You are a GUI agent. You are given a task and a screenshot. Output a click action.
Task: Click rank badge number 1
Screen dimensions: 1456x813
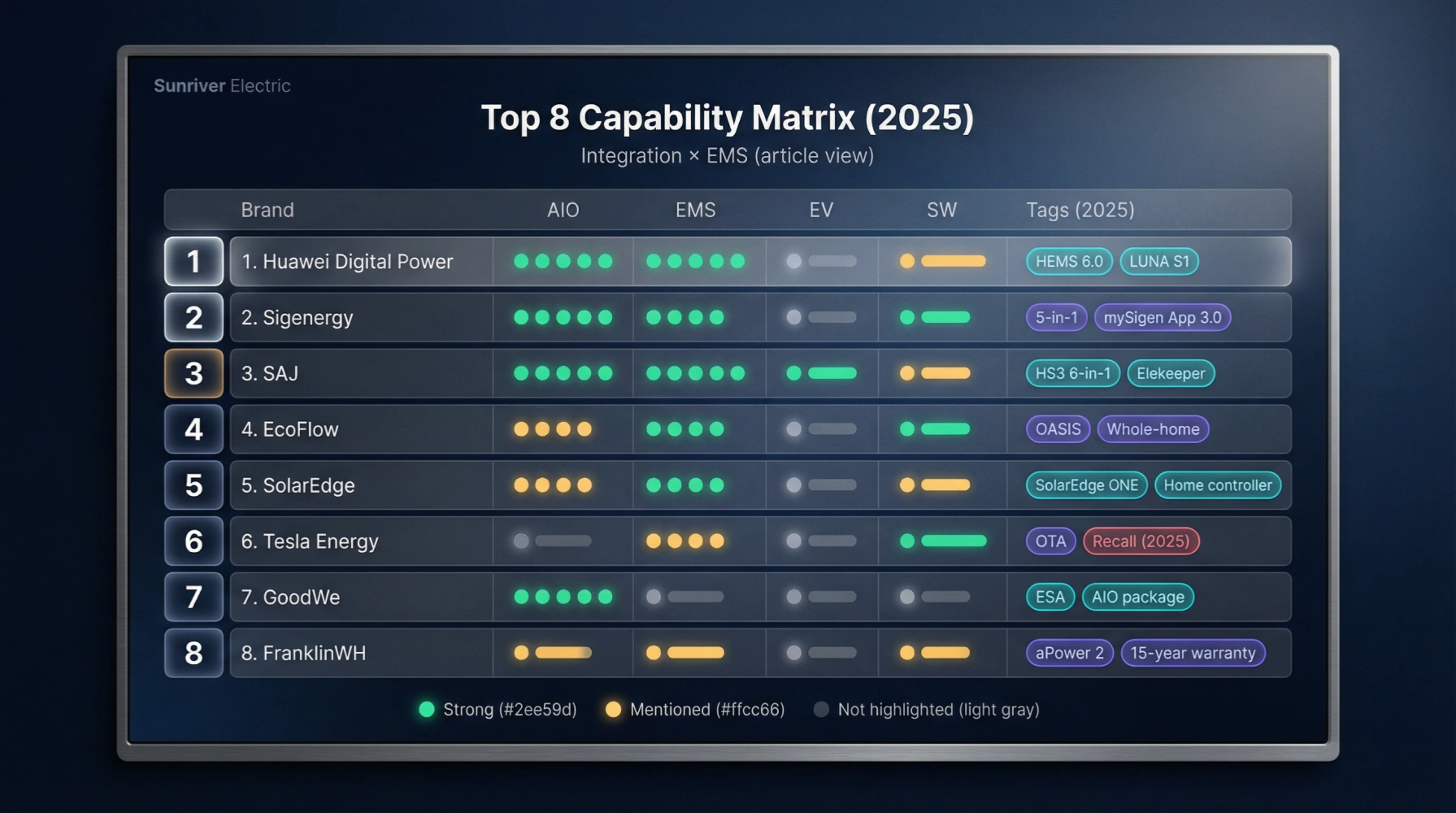click(x=193, y=261)
